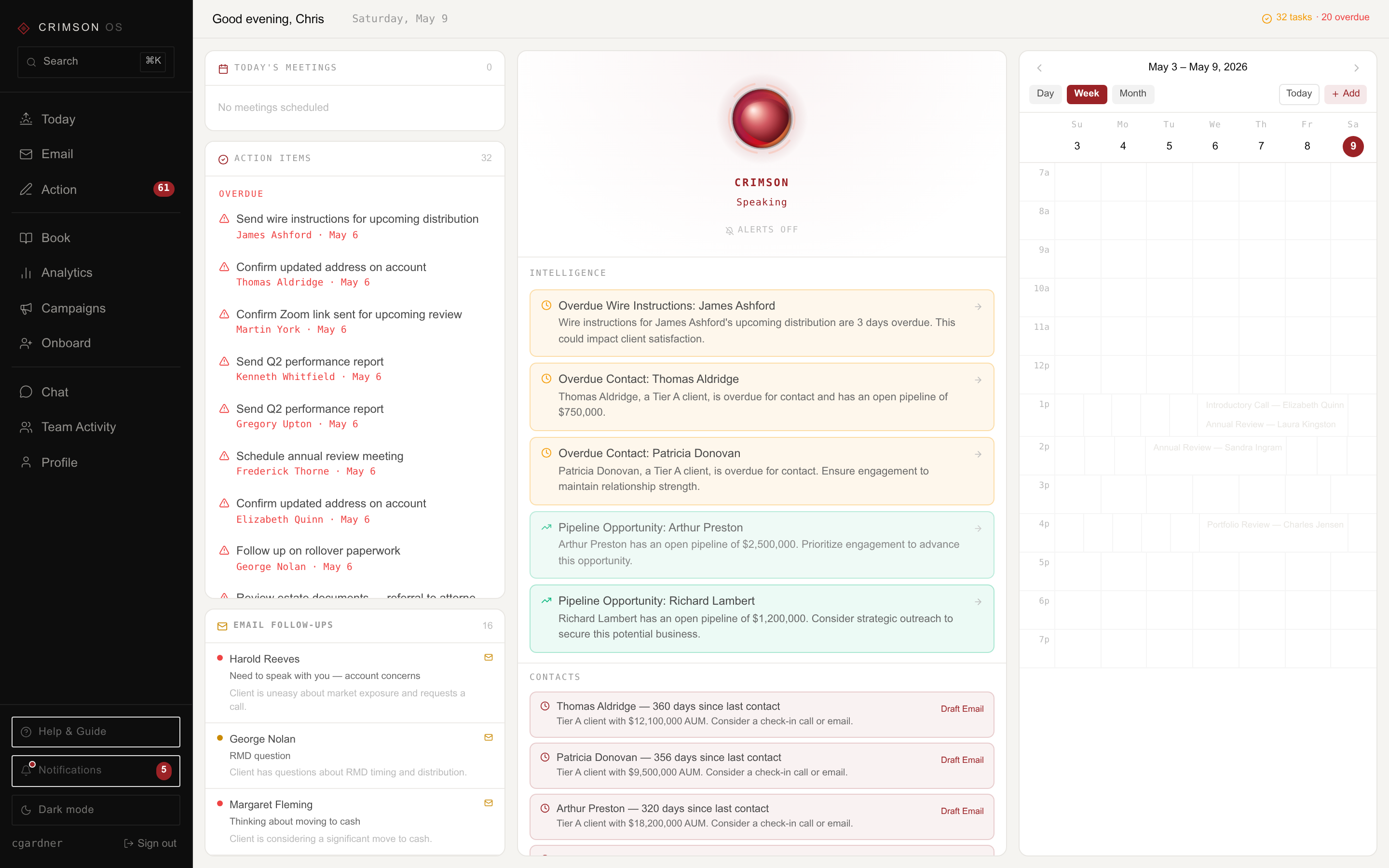The image size is (1389, 868).
Task: Click warning icon beside Martin York task
Action: point(224,314)
